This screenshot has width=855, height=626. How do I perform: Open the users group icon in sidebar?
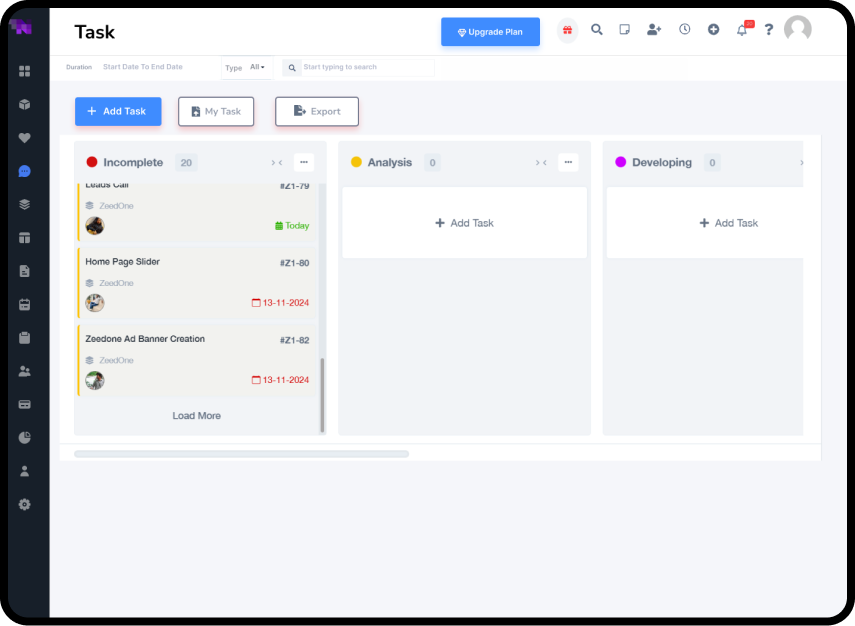tap(25, 371)
